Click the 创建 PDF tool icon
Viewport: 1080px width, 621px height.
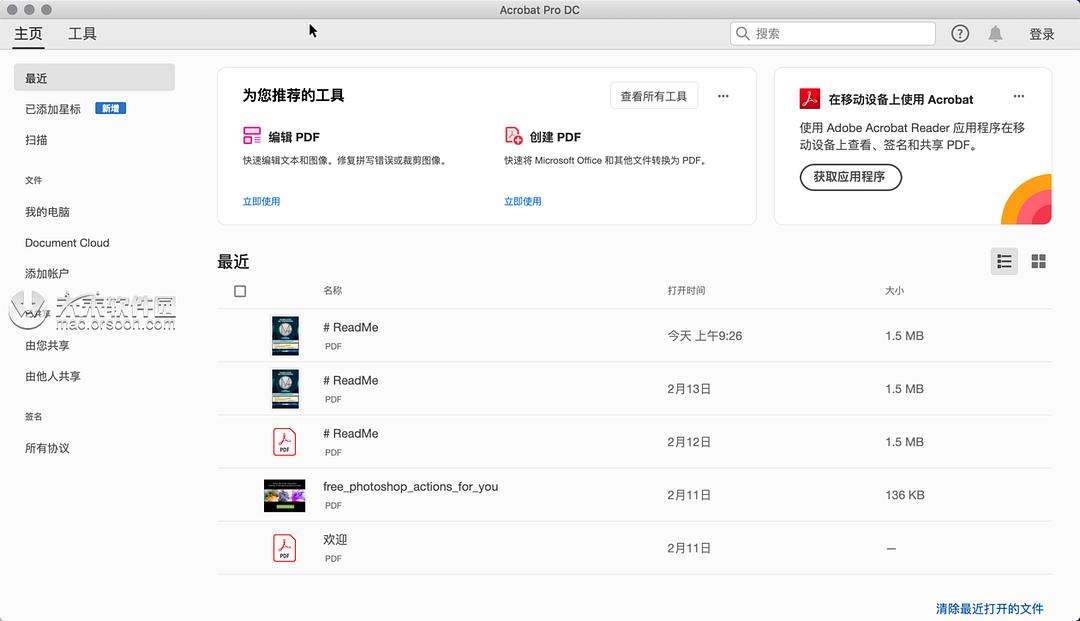coord(513,135)
